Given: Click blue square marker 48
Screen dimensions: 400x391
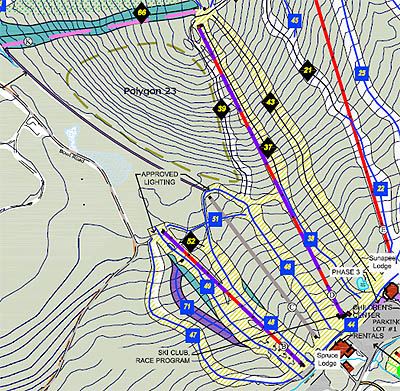Looking at the screenshot, I should 271,323.
